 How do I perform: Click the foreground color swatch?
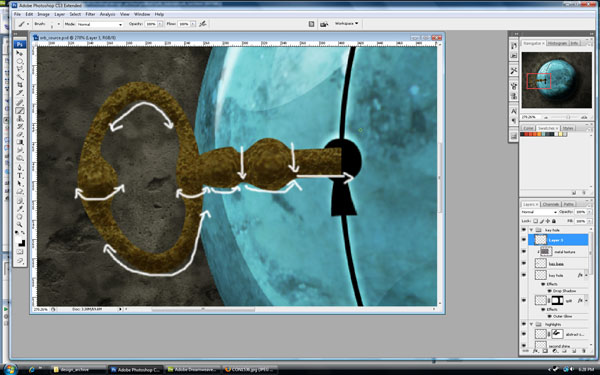(18, 241)
